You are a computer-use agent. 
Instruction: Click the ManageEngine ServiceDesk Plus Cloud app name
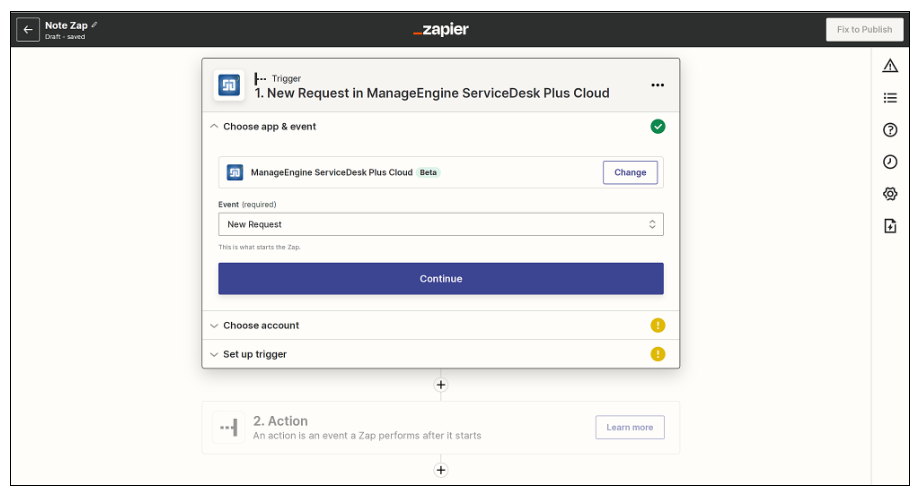pyautogui.click(x=331, y=172)
